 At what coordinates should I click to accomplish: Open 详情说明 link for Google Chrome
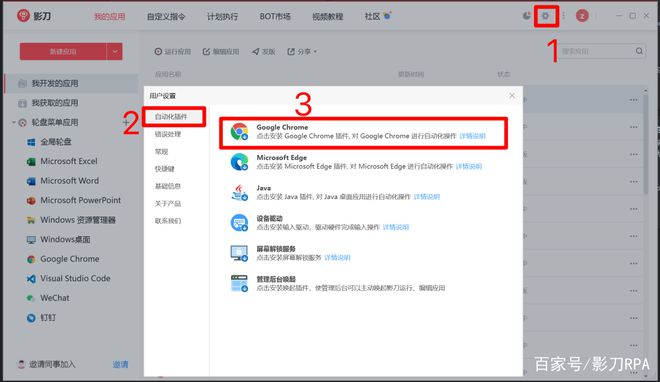472,136
